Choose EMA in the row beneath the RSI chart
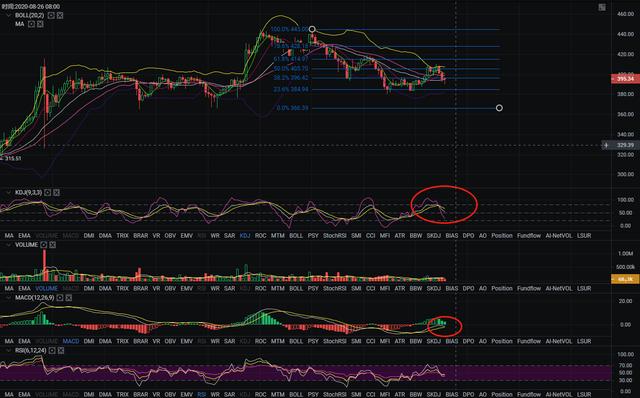The width and height of the screenshot is (640, 398). (x=24, y=394)
